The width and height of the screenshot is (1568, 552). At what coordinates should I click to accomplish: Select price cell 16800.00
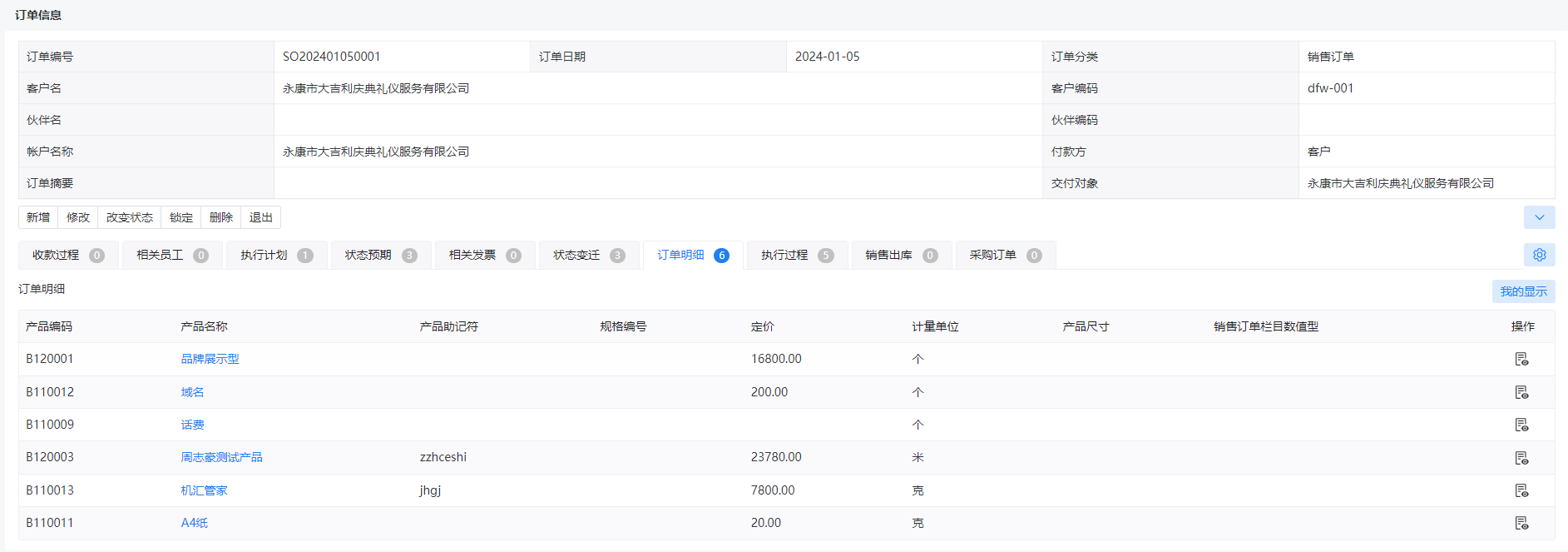776,359
